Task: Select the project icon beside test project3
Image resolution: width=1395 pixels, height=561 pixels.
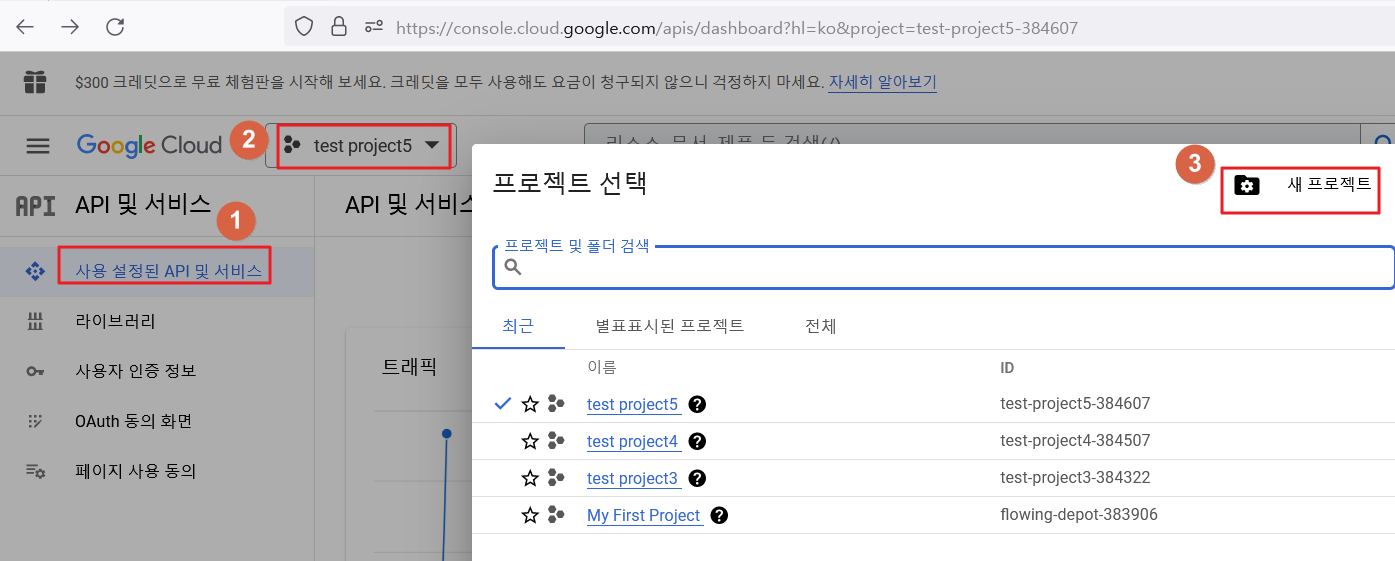Action: (557, 478)
